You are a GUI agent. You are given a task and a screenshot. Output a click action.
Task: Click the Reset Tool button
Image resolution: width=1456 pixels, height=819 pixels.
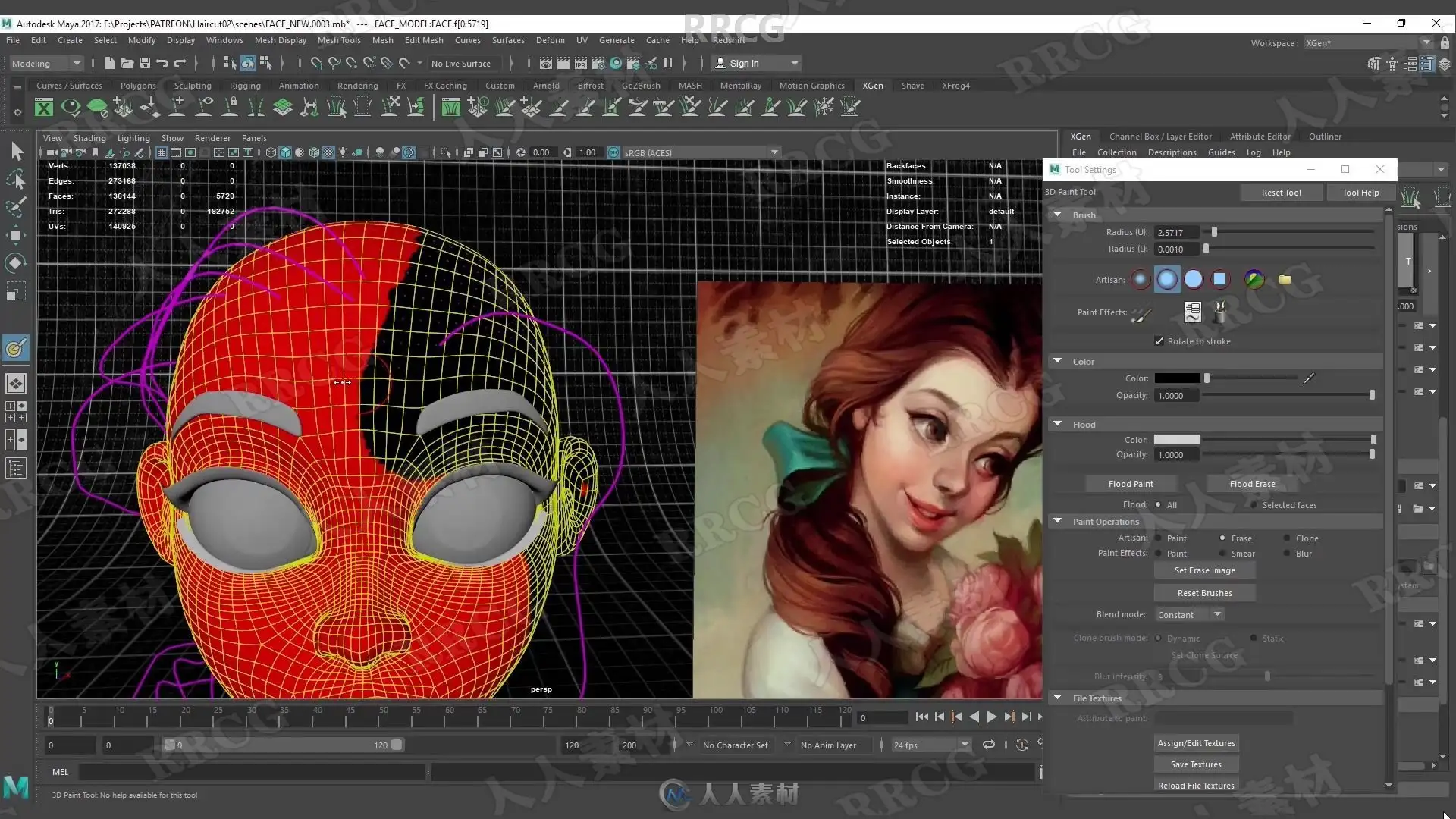(x=1281, y=193)
